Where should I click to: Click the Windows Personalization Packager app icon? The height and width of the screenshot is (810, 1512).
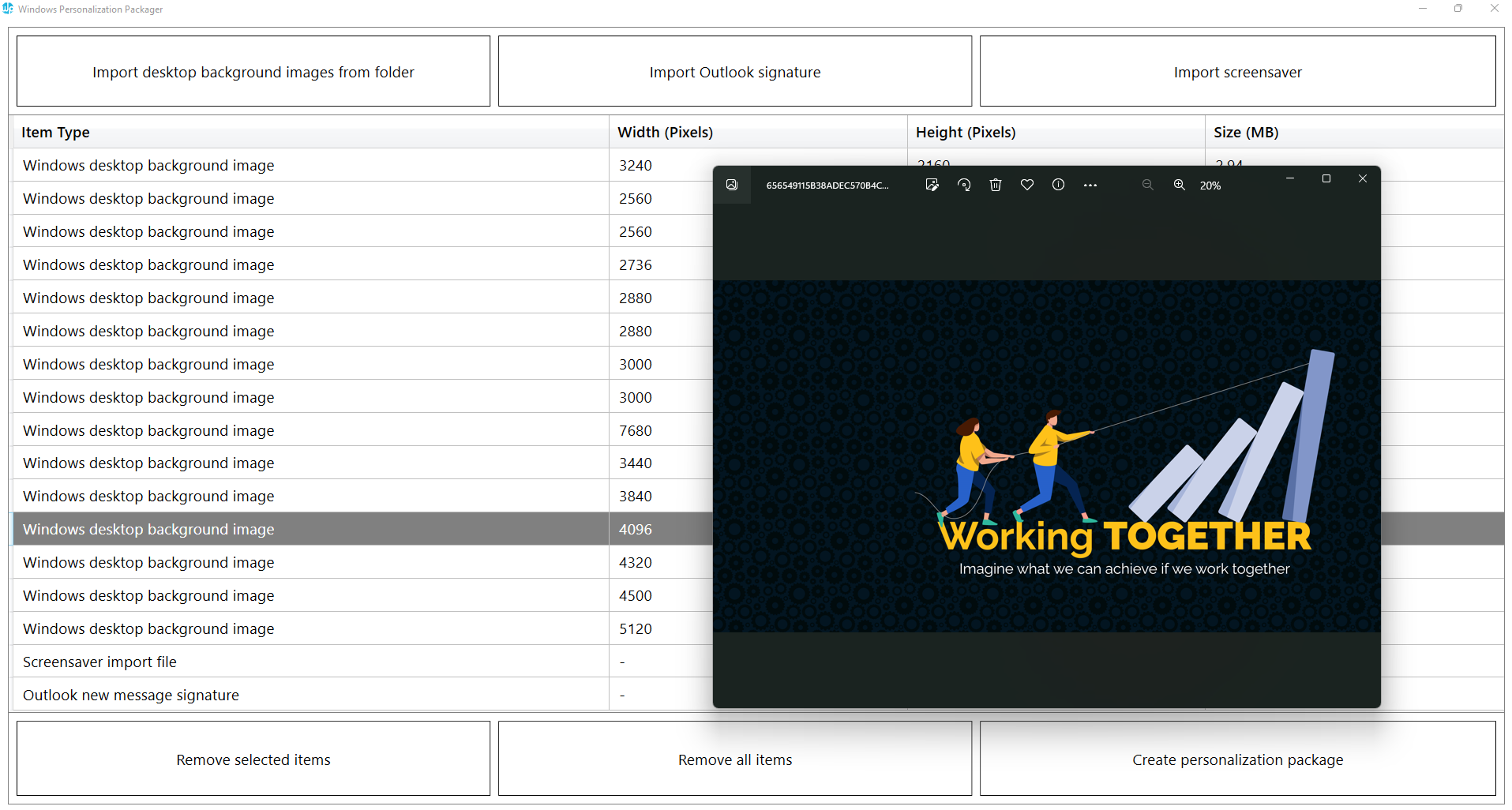(8, 9)
